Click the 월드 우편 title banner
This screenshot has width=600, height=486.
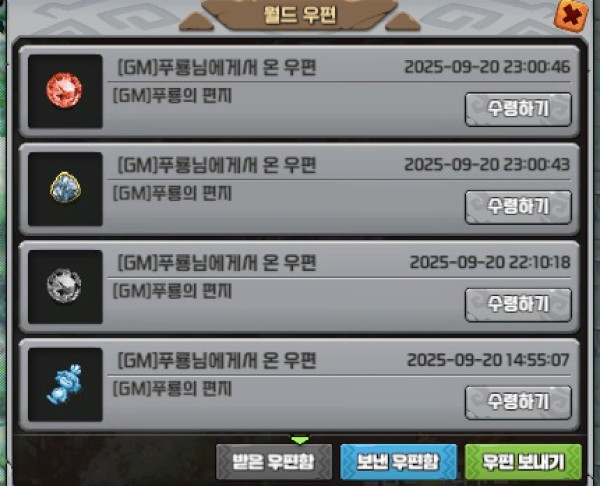[300, 15]
